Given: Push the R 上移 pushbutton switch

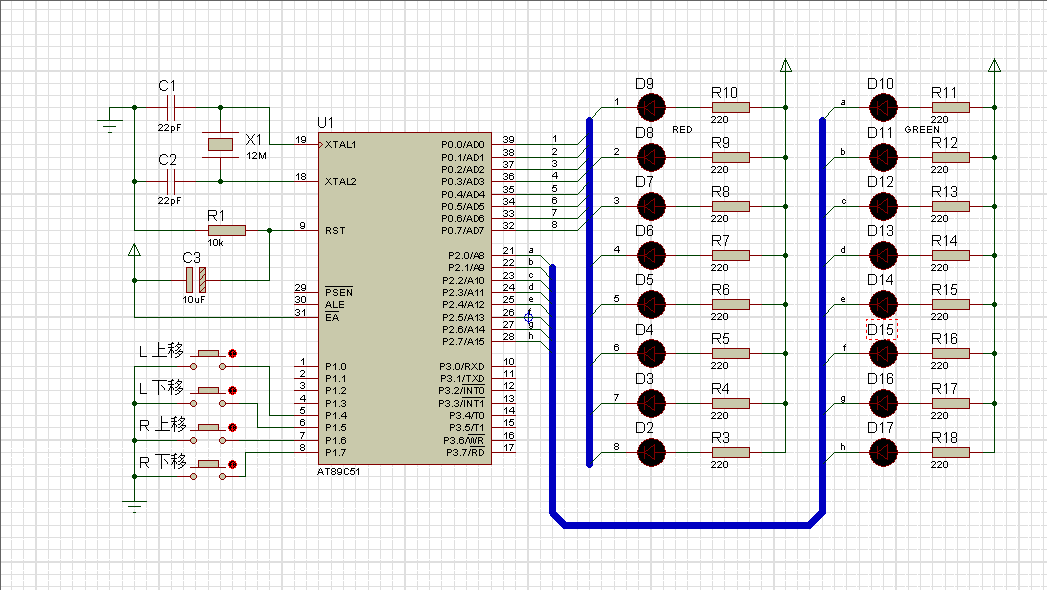Looking at the screenshot, I should tap(208, 433).
